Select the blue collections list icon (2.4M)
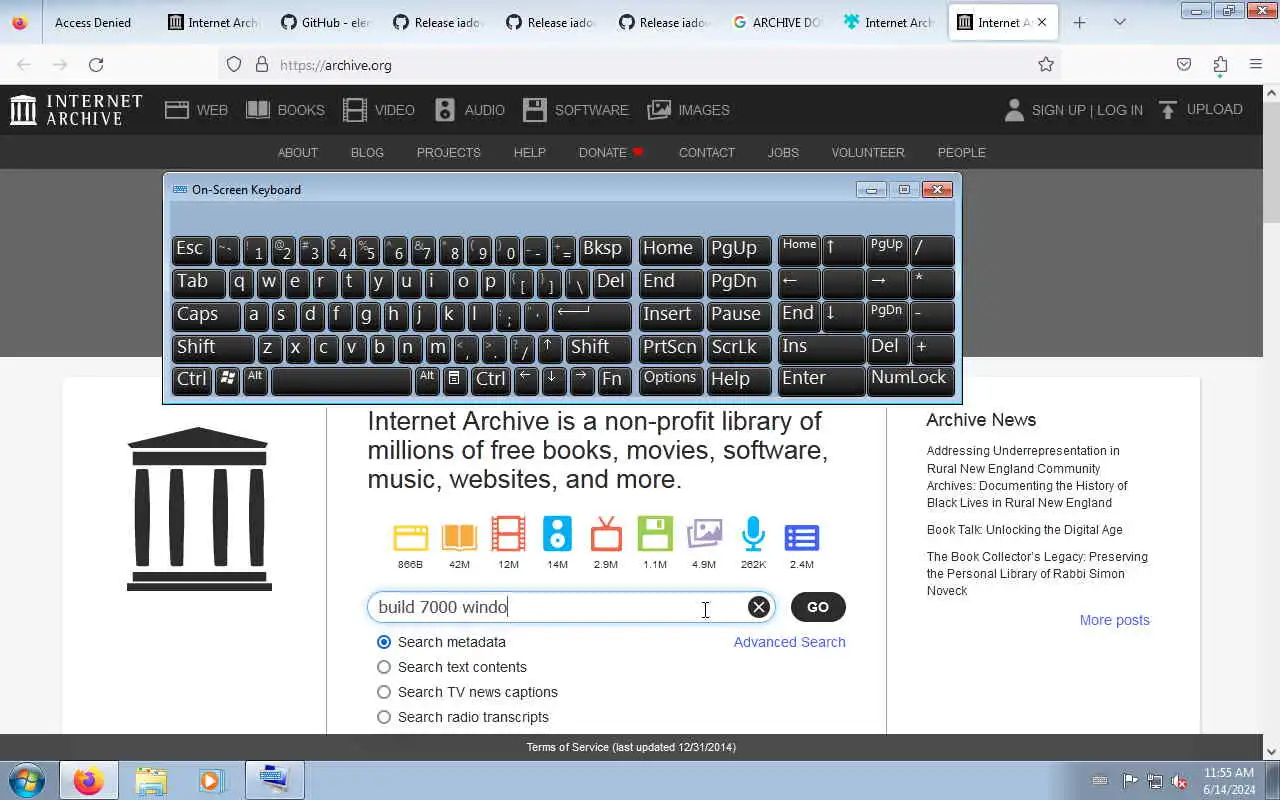The width and height of the screenshot is (1280, 800). [x=802, y=537]
